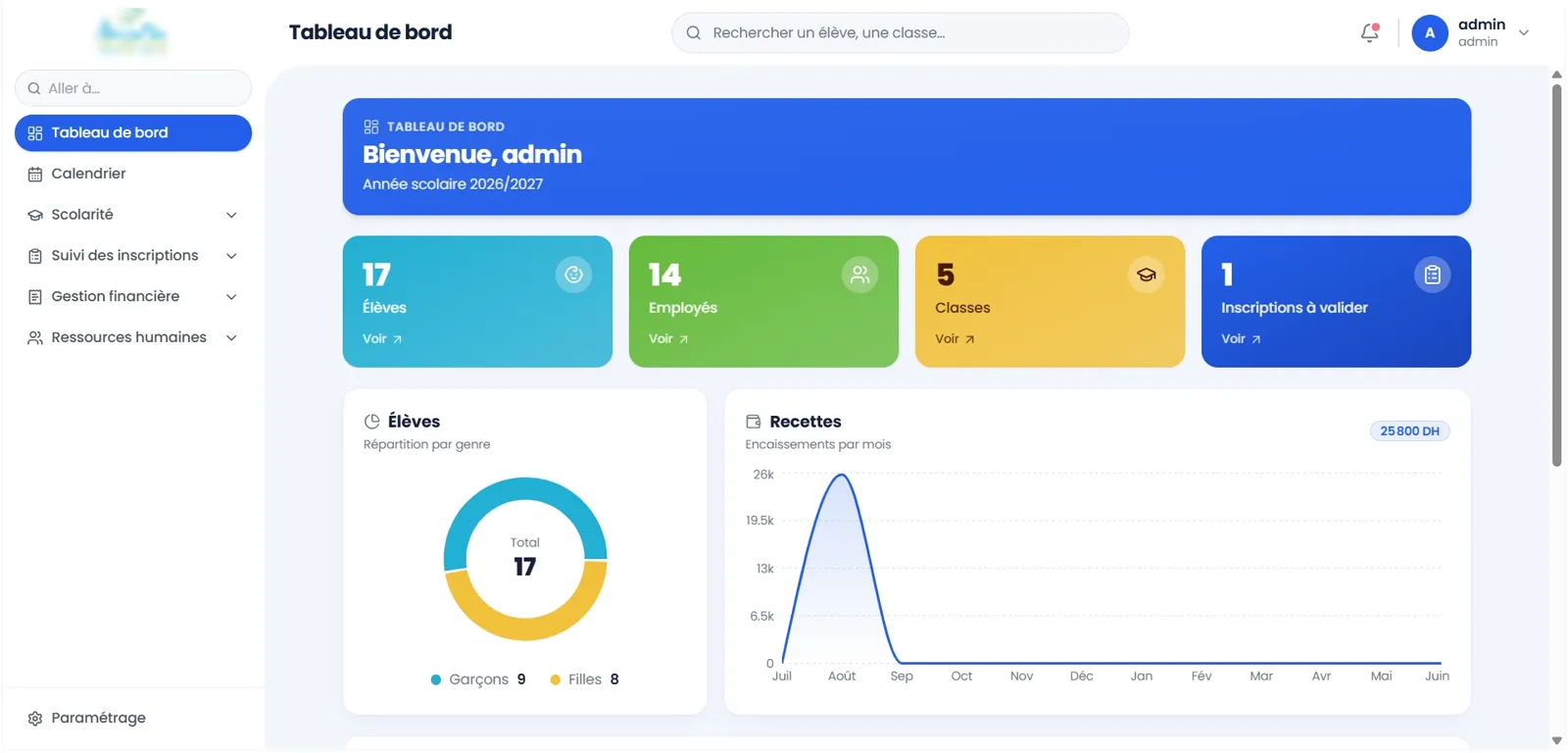Click the Filles legend color dot
Viewport: 1568px width, 753px height.
point(556,680)
